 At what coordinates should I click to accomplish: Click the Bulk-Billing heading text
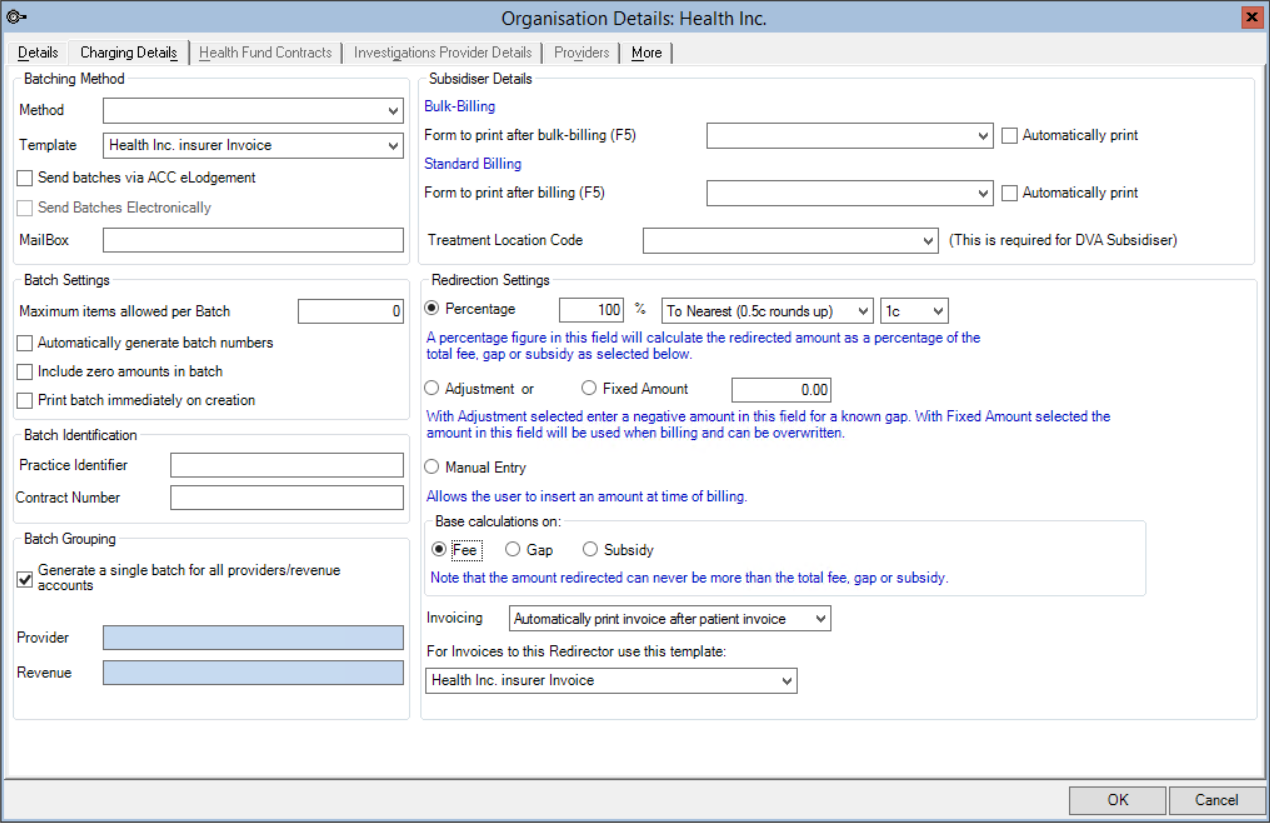[460, 106]
